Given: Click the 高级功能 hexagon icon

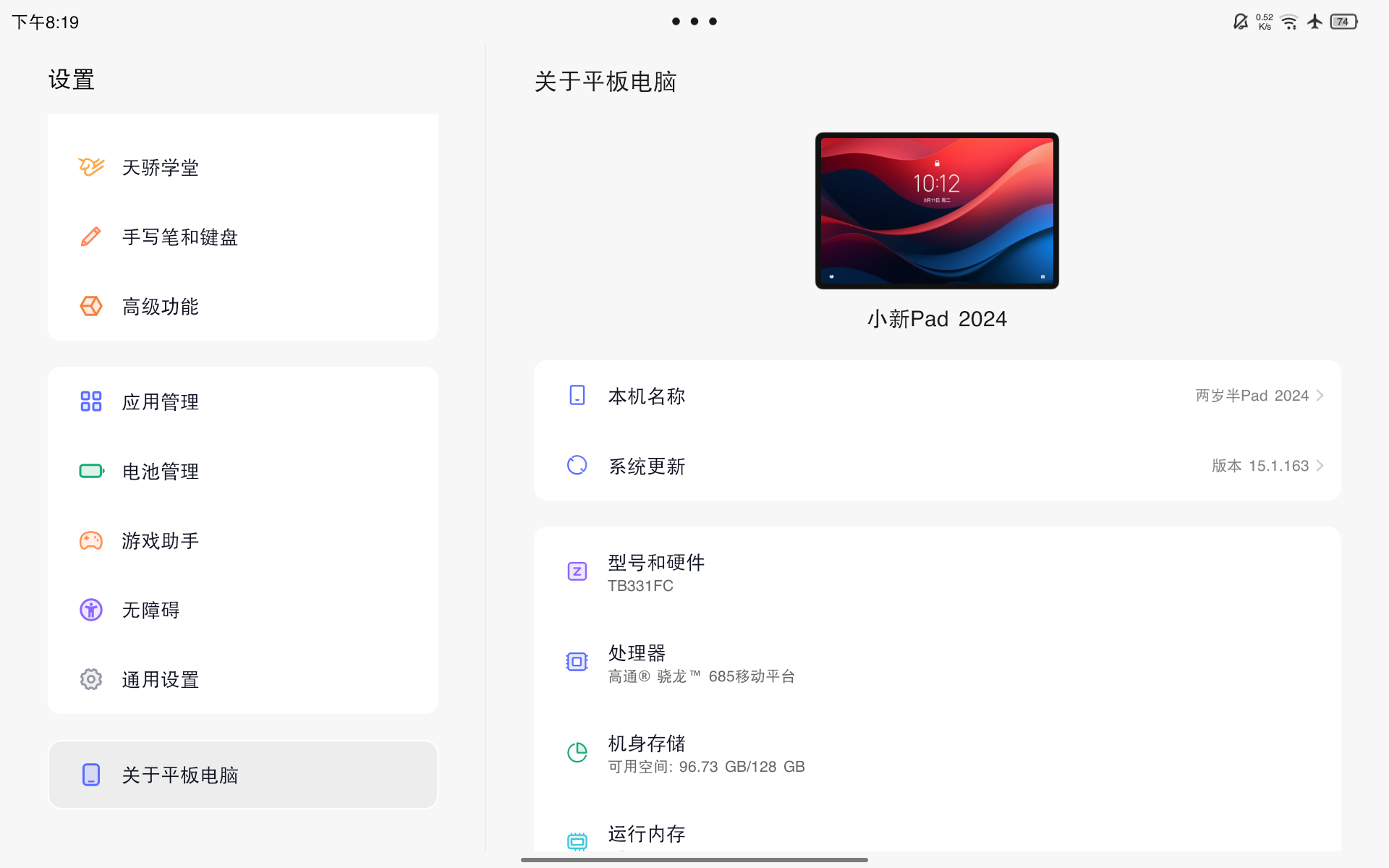Looking at the screenshot, I should tap(90, 306).
